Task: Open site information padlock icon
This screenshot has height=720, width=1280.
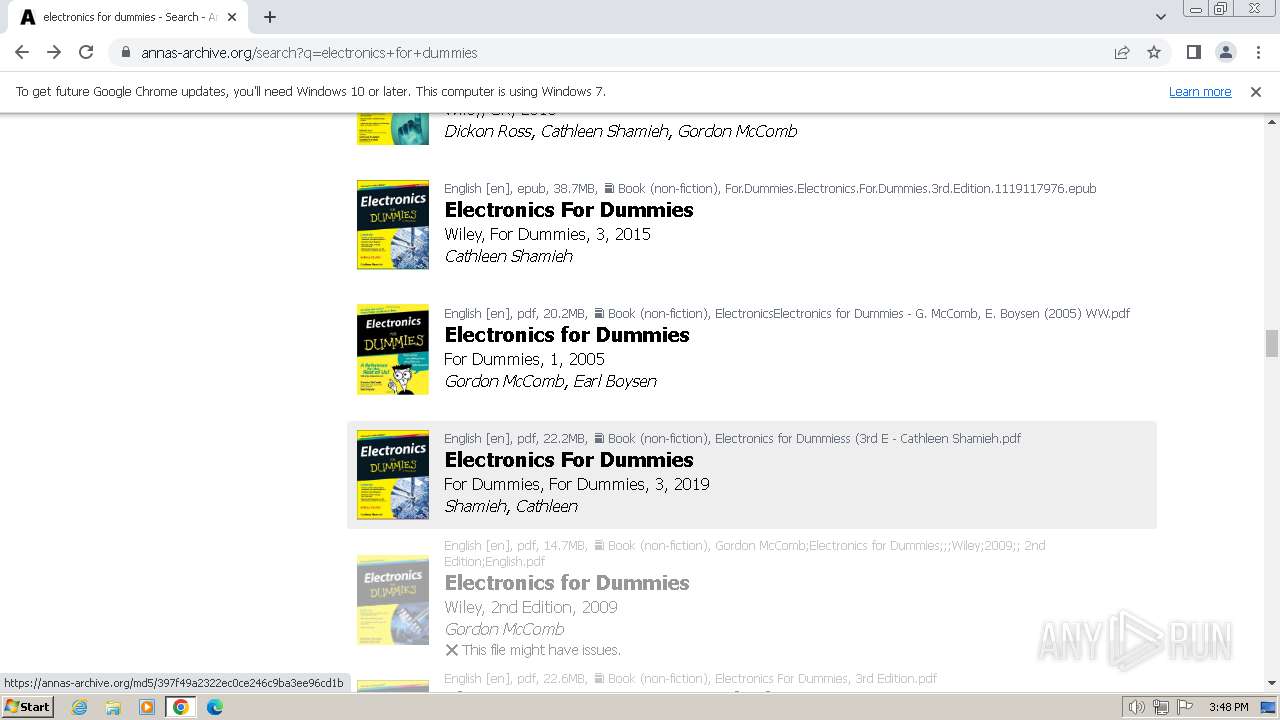Action: (x=126, y=53)
